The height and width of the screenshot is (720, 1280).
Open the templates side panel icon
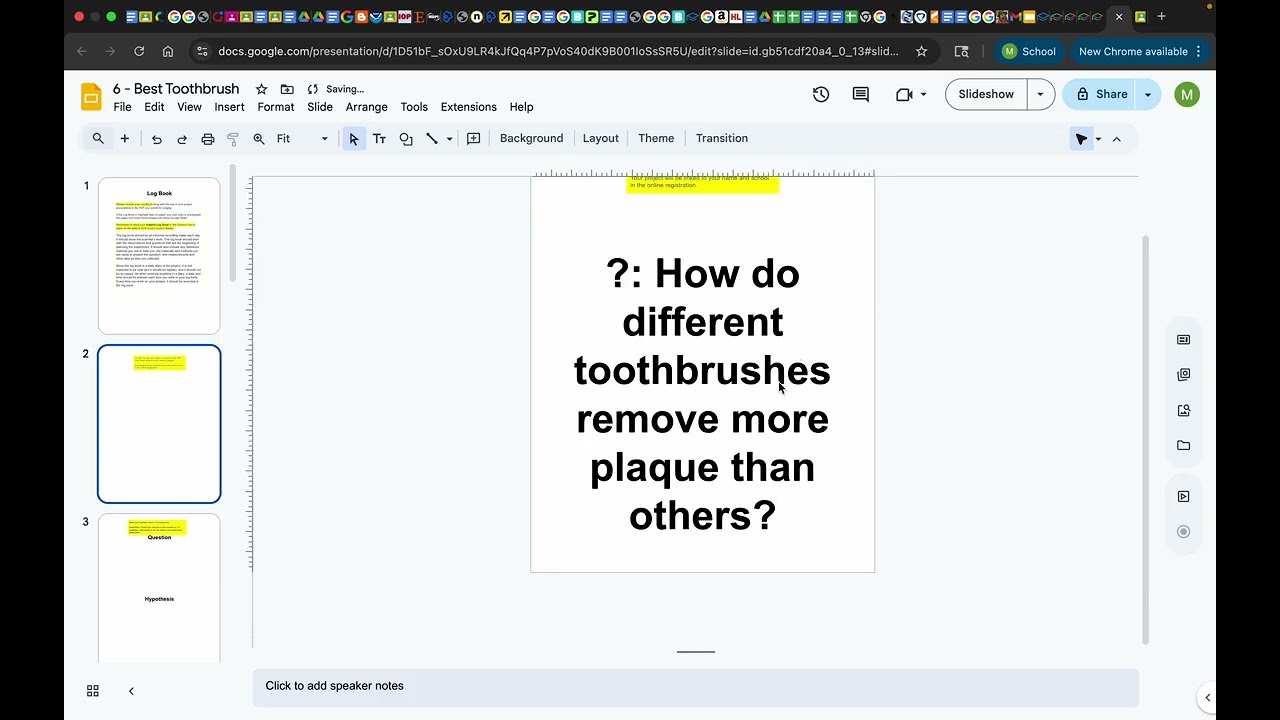[x=1184, y=340]
